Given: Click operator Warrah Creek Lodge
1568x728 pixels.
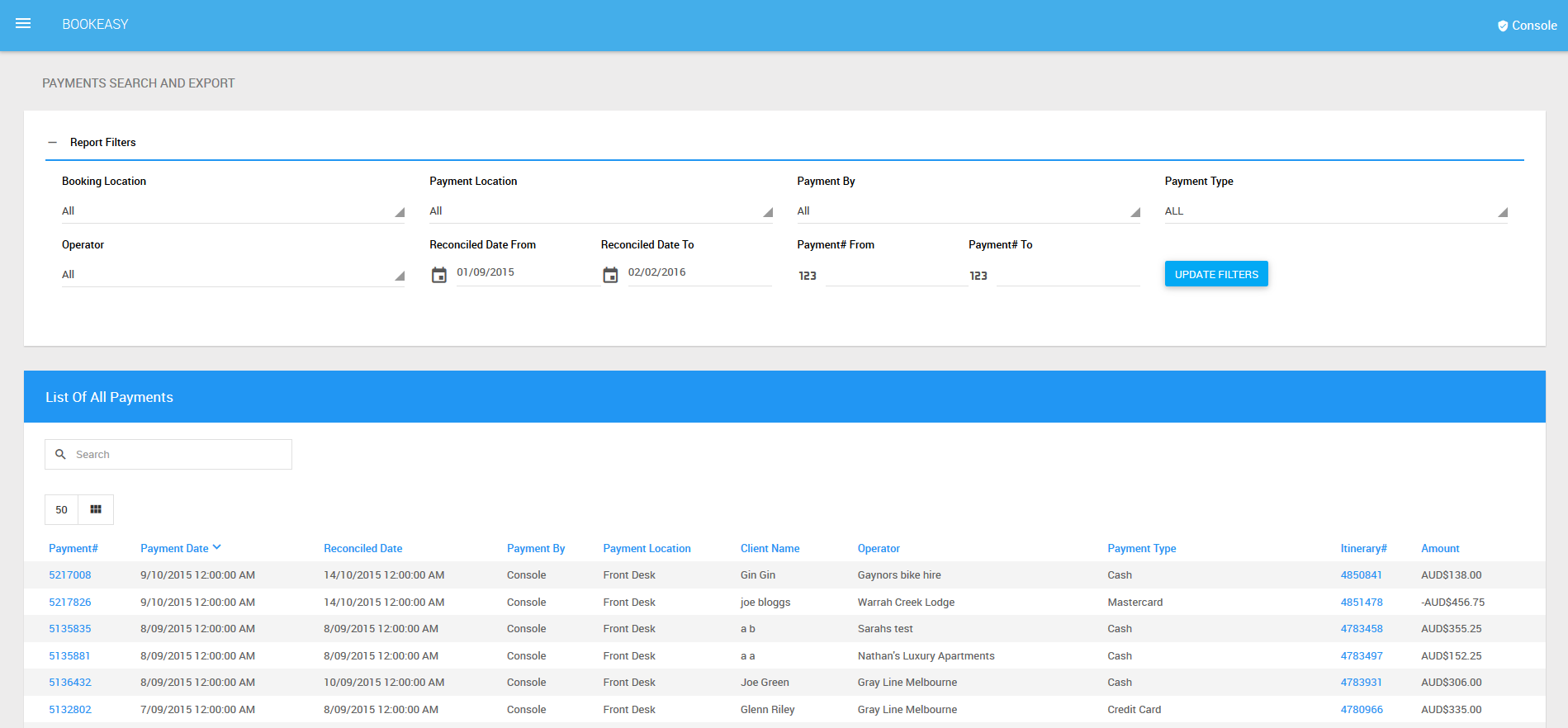Looking at the screenshot, I should tap(906, 603).
